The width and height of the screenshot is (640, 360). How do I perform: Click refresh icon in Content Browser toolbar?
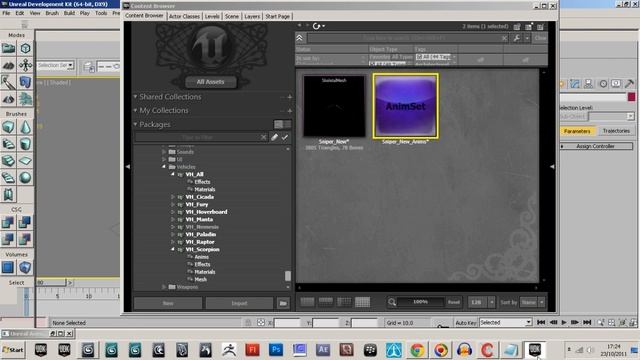pos(316,26)
